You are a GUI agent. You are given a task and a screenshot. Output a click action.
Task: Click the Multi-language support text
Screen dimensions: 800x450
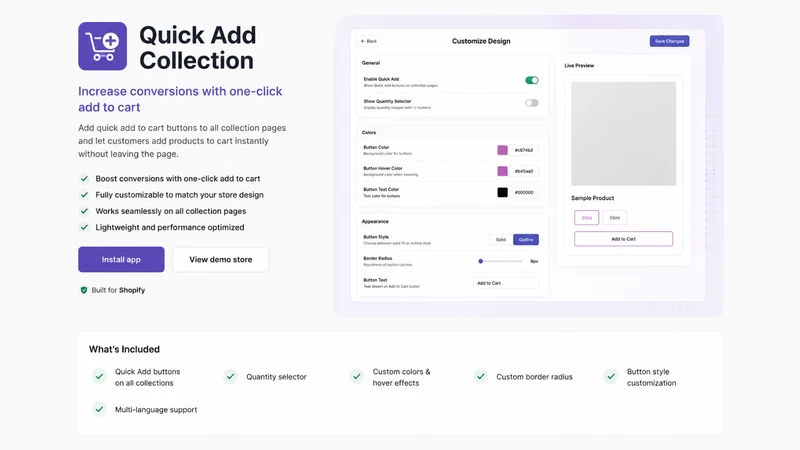click(x=156, y=409)
